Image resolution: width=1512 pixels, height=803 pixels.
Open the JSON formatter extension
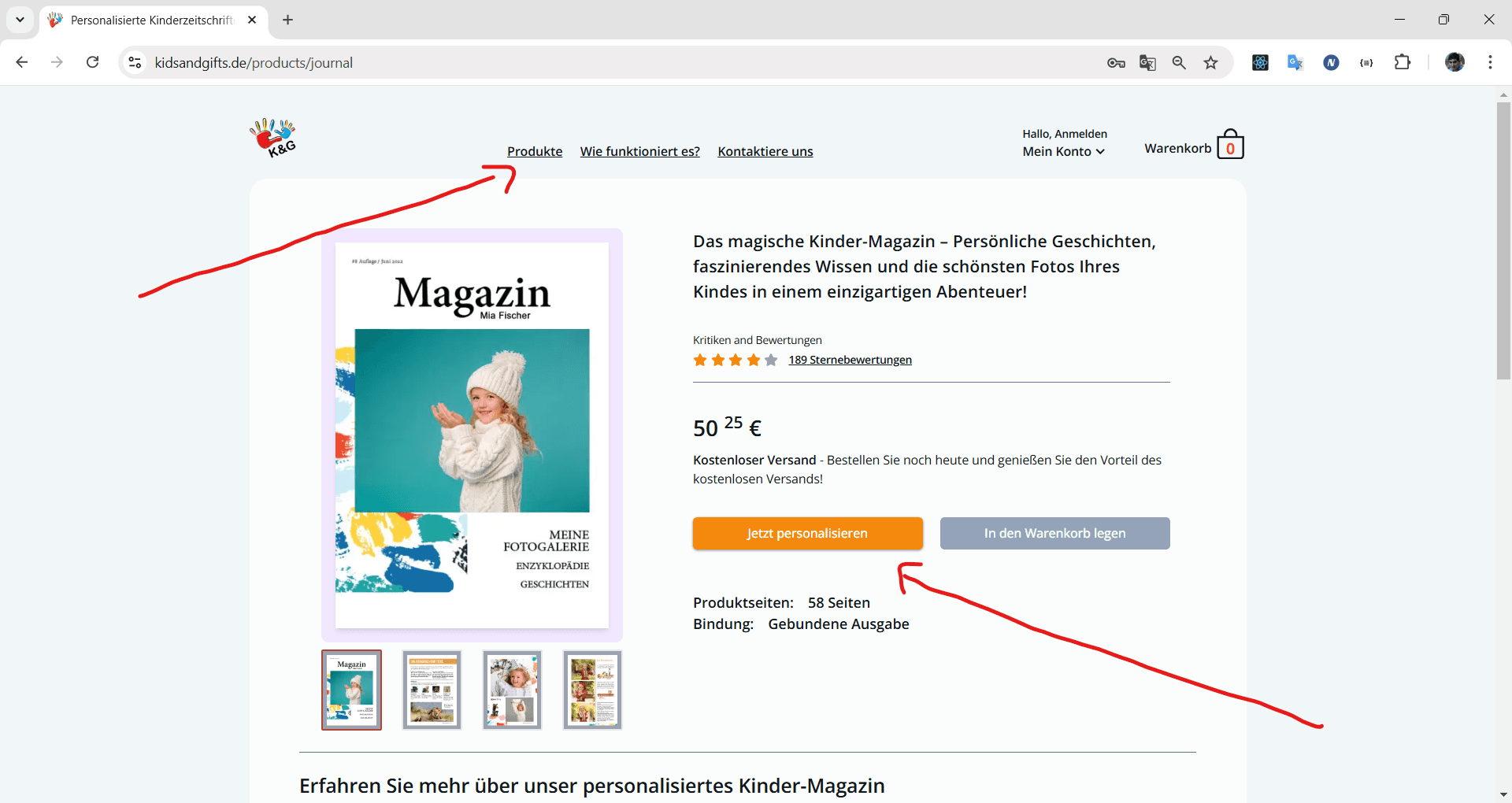[1366, 62]
